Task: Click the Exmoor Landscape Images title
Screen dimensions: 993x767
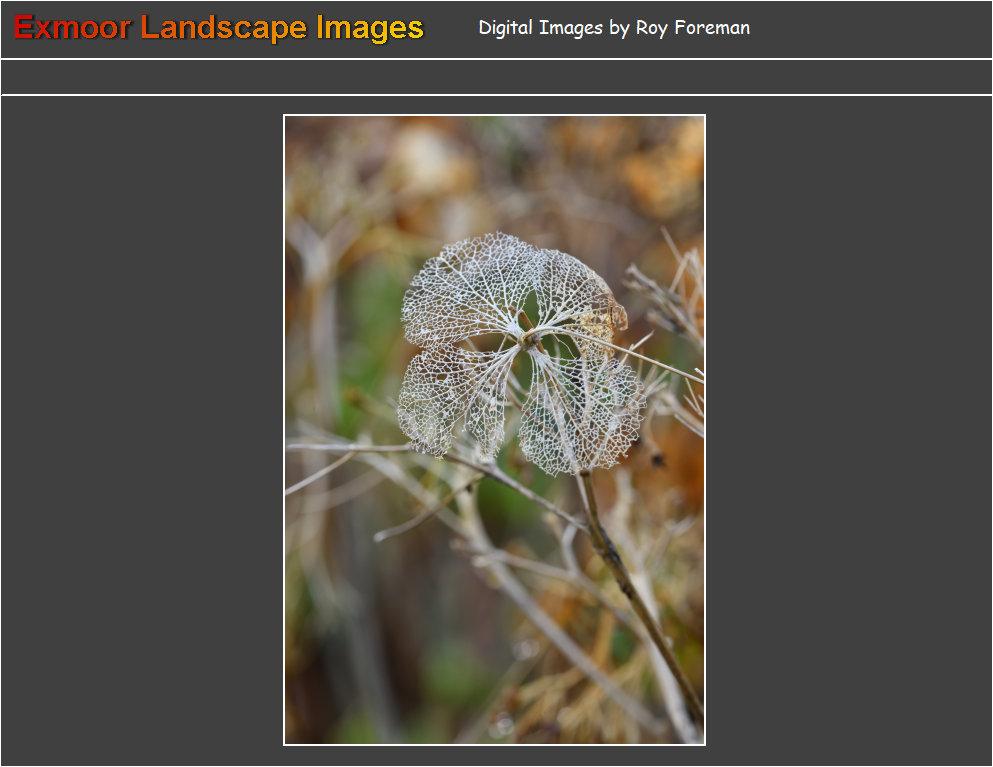Action: 219,28
